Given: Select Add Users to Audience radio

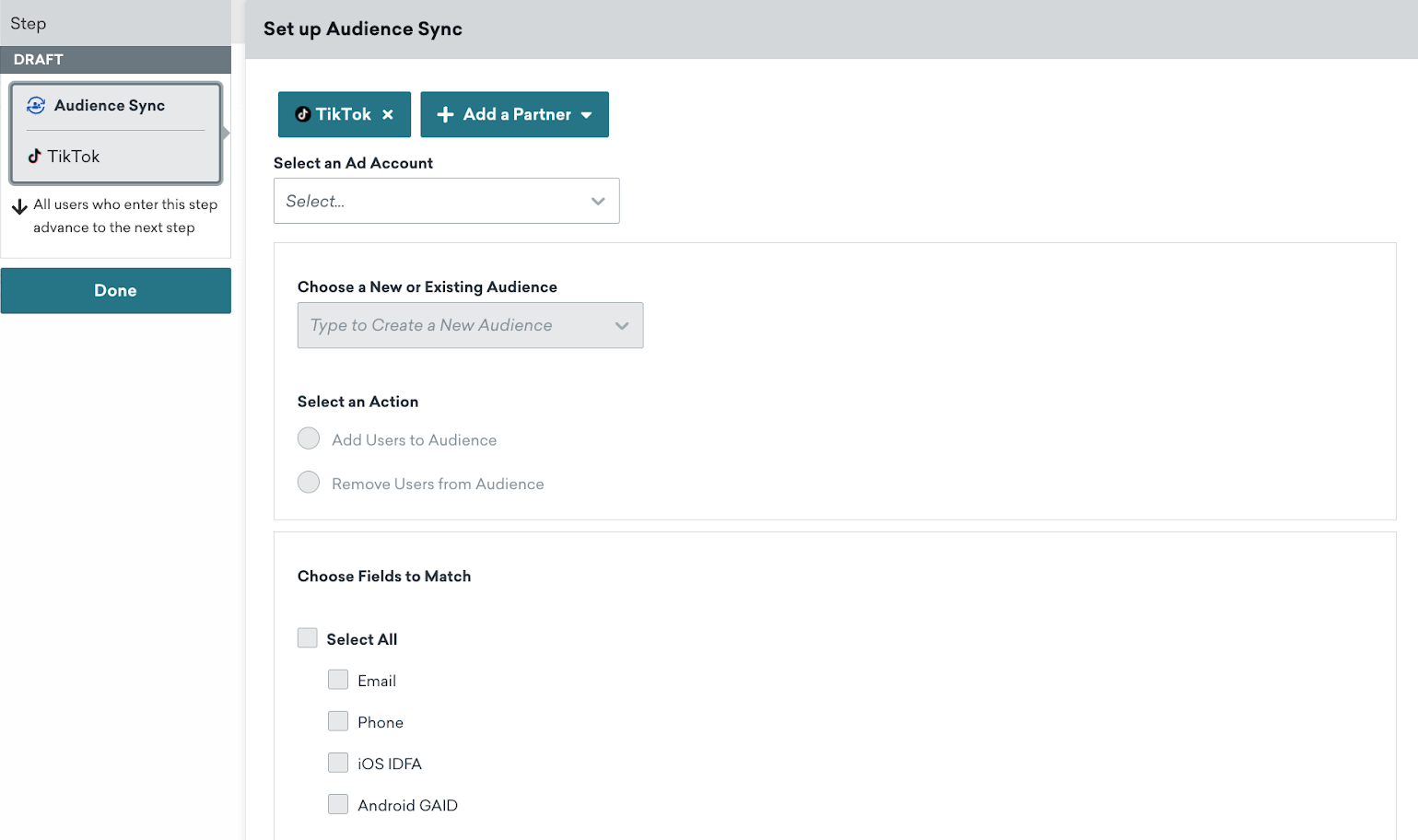Looking at the screenshot, I should tap(309, 438).
